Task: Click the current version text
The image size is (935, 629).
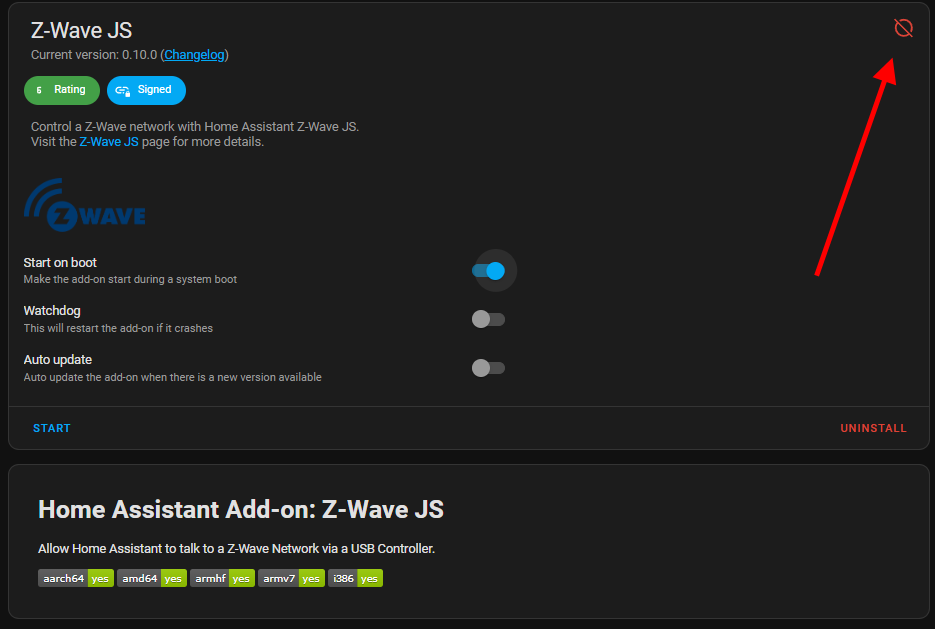Action: click(93, 54)
